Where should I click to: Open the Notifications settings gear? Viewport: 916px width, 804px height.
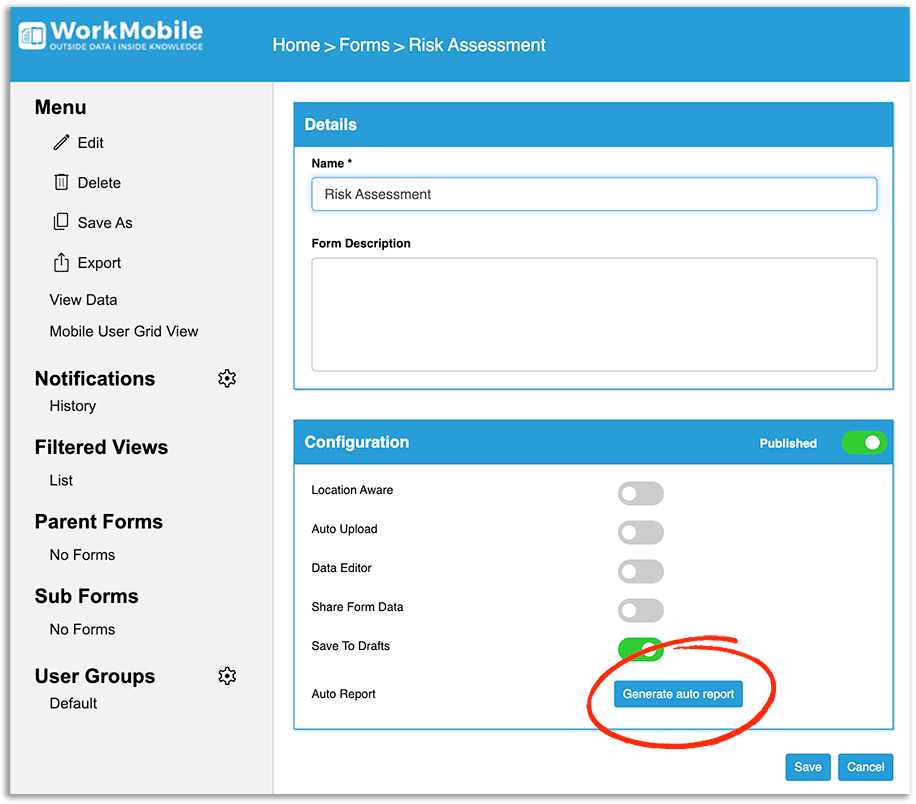(227, 379)
